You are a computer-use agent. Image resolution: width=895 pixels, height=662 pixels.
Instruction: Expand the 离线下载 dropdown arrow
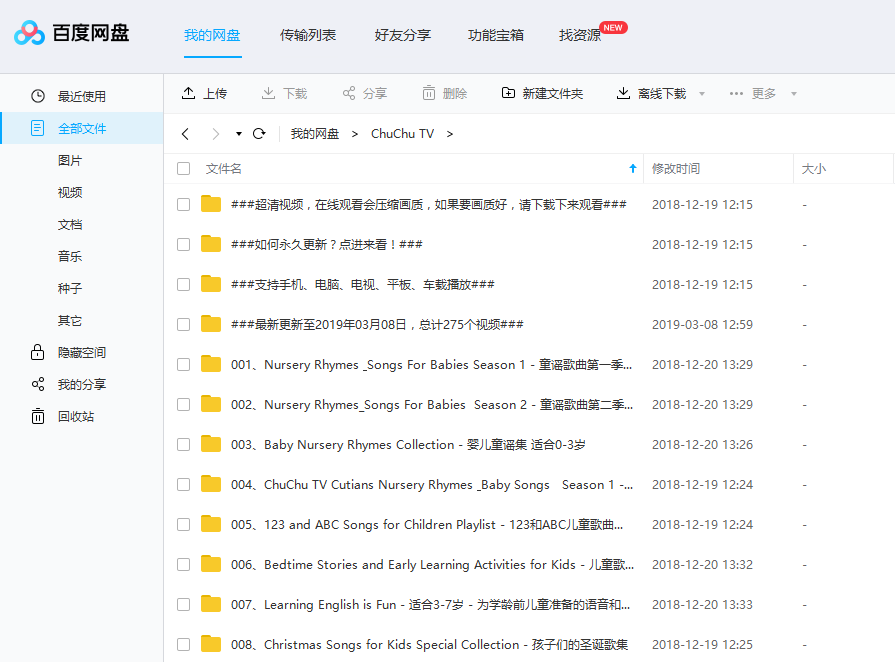(702, 94)
